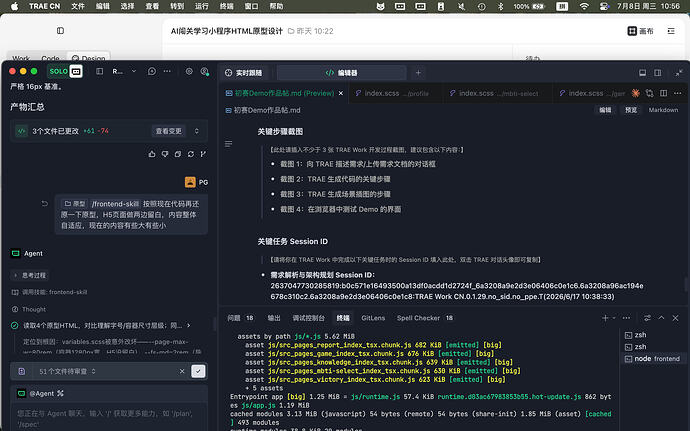Close the terminal panel
The image size is (690, 431).
[x=675, y=318]
